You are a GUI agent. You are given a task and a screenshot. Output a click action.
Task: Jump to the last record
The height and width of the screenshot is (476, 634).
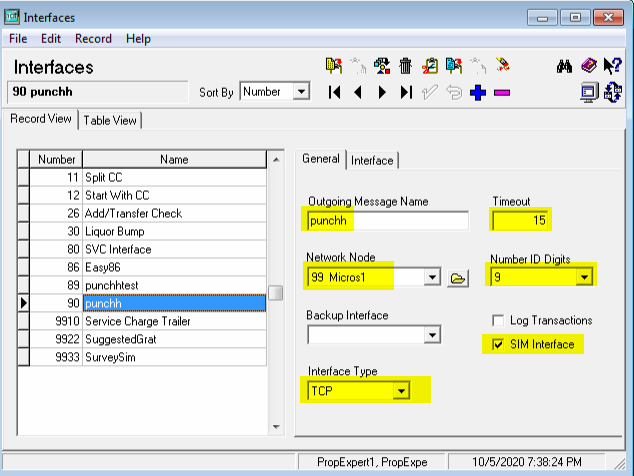[406, 93]
